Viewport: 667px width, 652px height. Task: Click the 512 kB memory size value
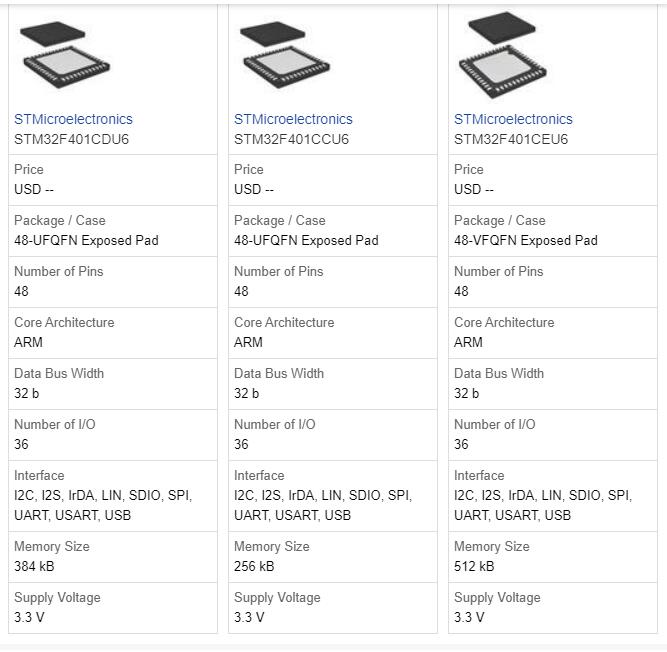click(474, 566)
